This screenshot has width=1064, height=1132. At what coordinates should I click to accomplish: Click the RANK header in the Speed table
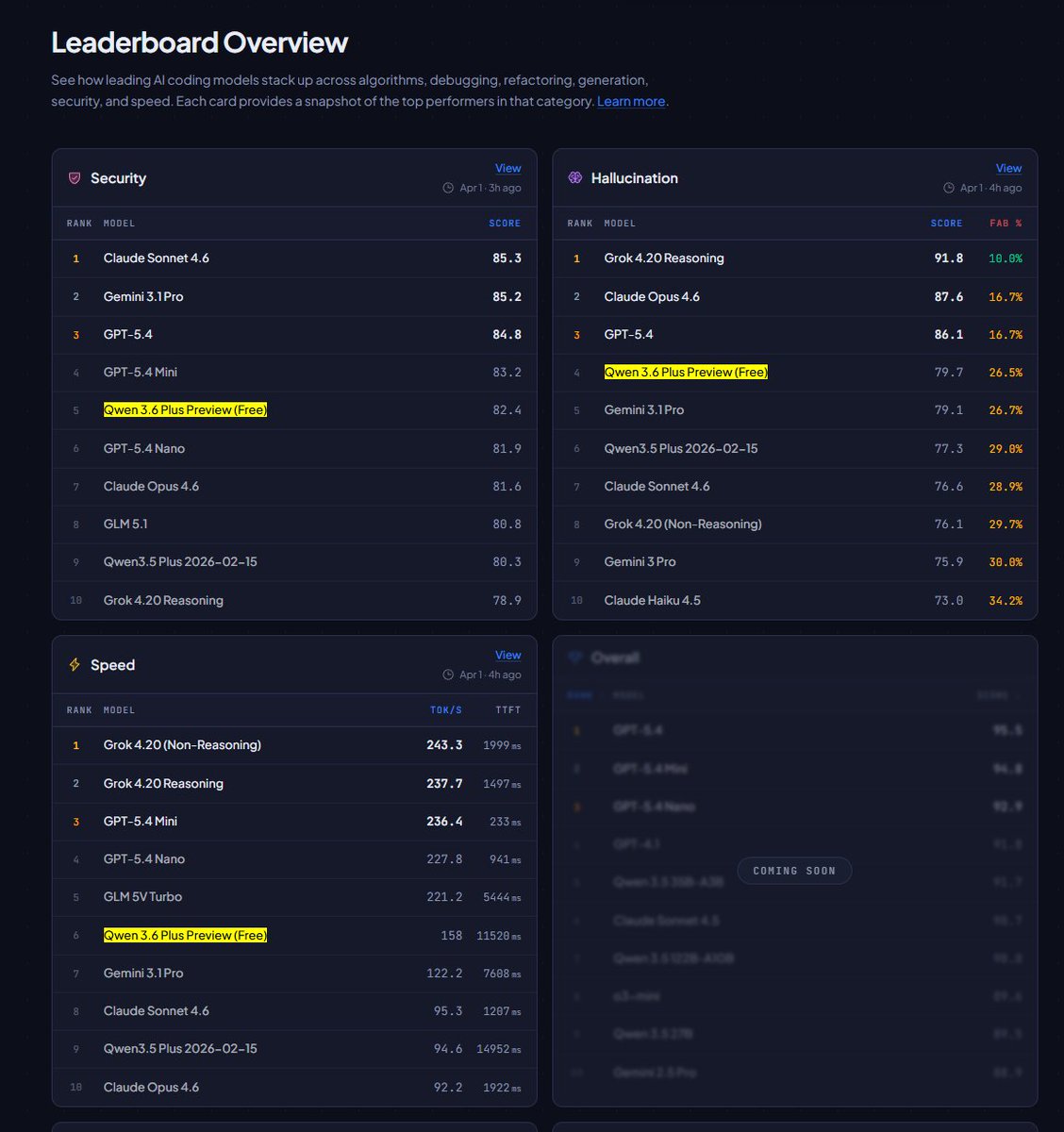tap(79, 710)
